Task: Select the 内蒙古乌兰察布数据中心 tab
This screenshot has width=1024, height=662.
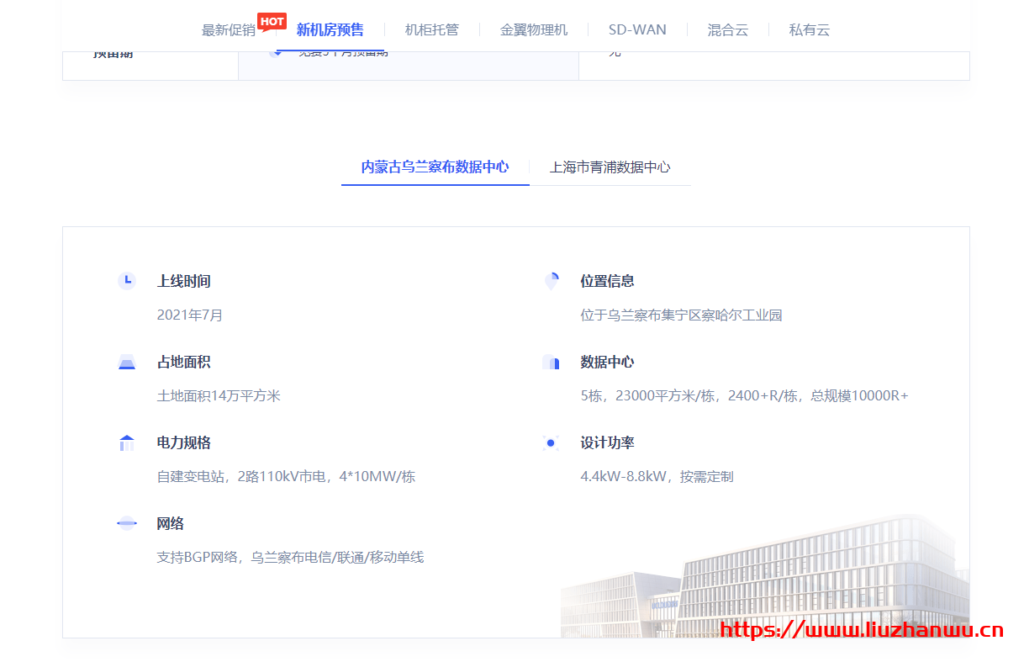Action: [x=434, y=167]
